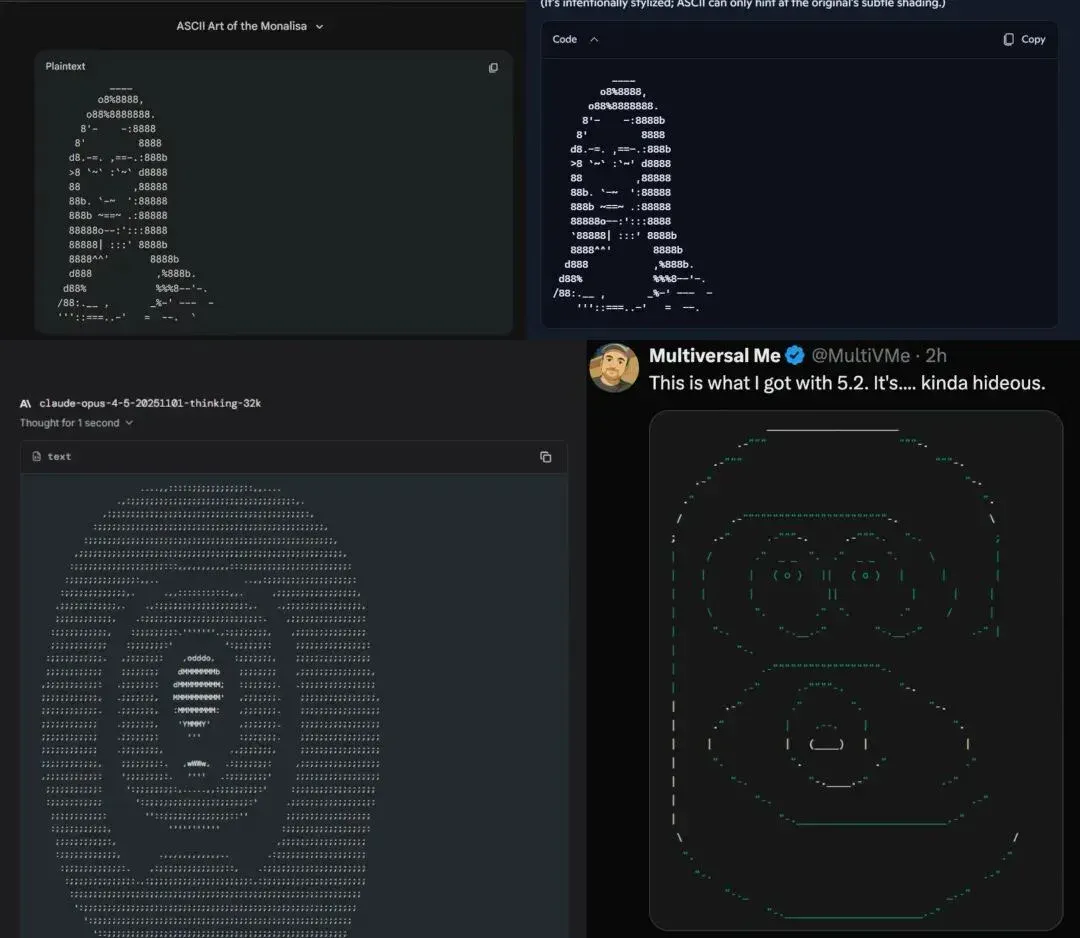Open the 2h tweet timestamp

pos(935,355)
